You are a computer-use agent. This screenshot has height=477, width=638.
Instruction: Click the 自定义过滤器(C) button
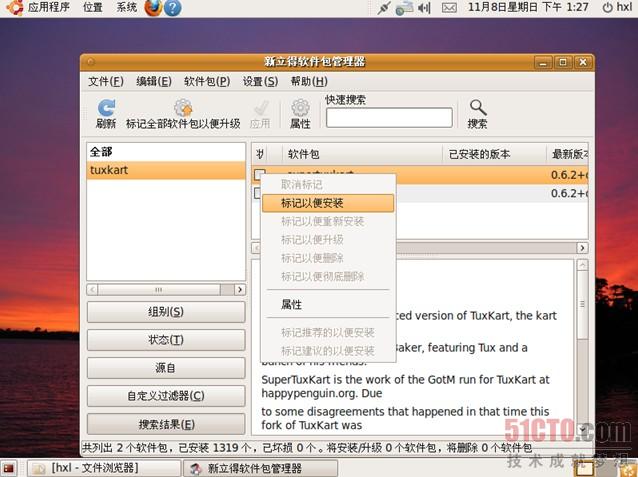click(x=166, y=396)
